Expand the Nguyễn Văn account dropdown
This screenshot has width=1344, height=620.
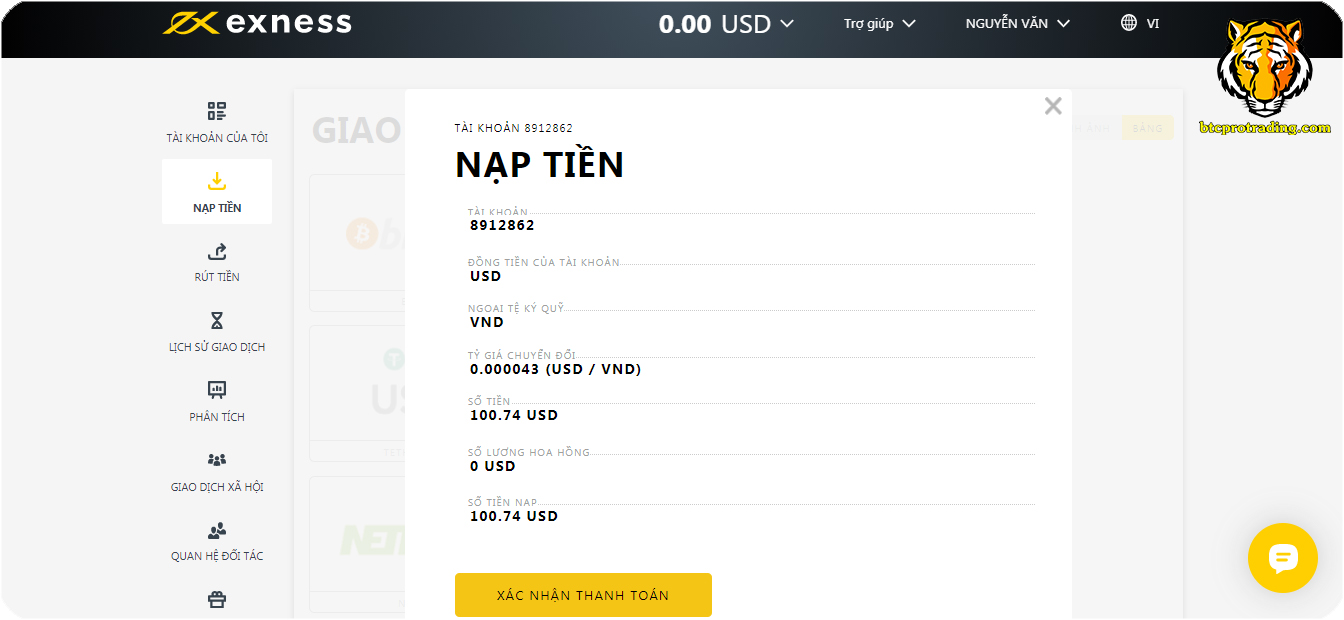pyautogui.click(x=1015, y=22)
